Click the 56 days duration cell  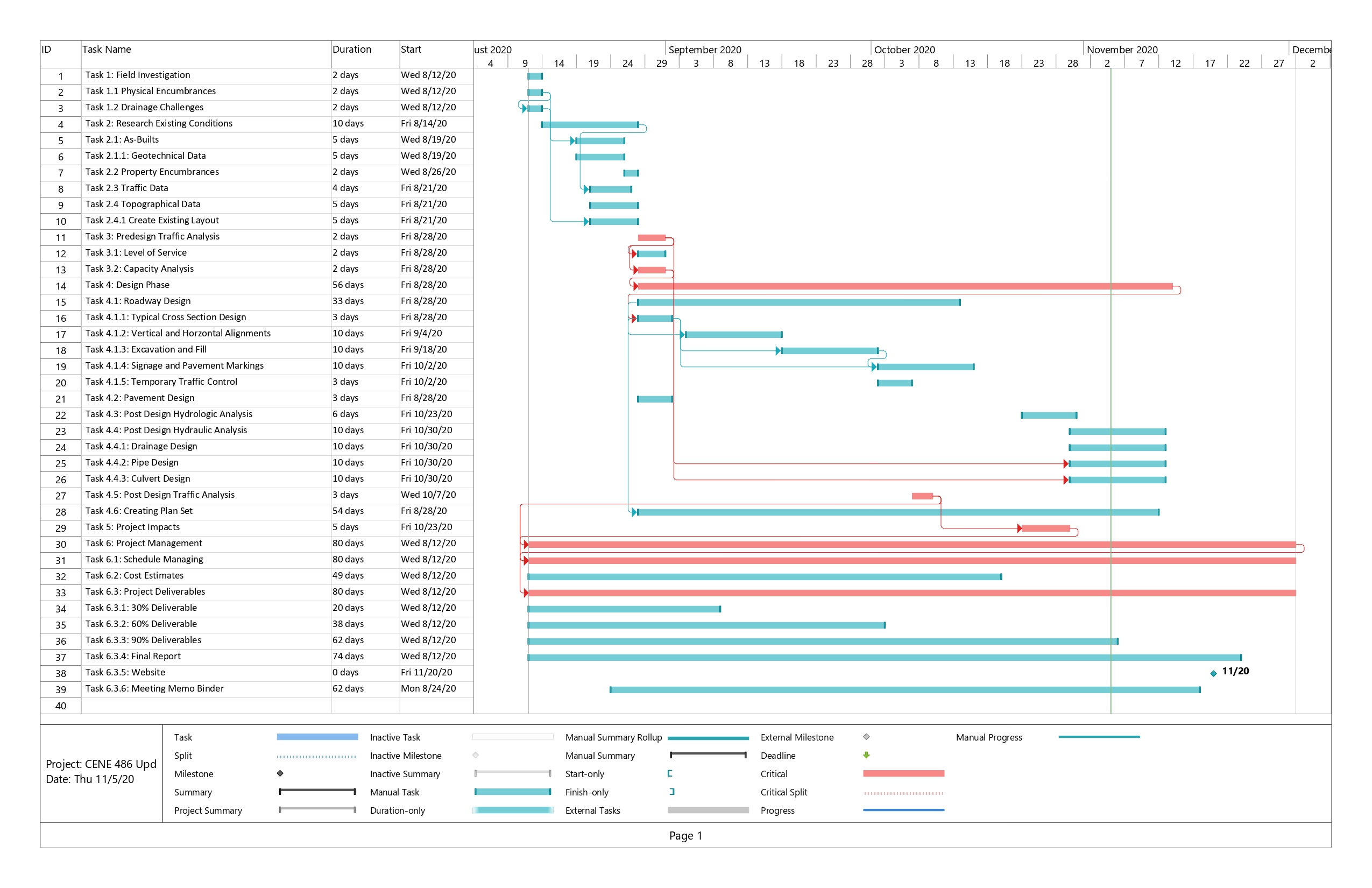[x=348, y=285]
